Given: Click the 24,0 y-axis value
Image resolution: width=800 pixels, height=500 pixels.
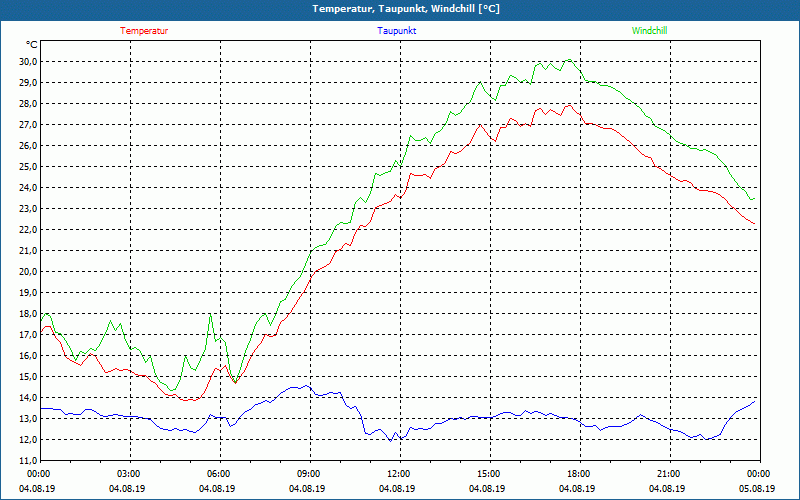Looking at the screenshot, I should coord(29,188).
